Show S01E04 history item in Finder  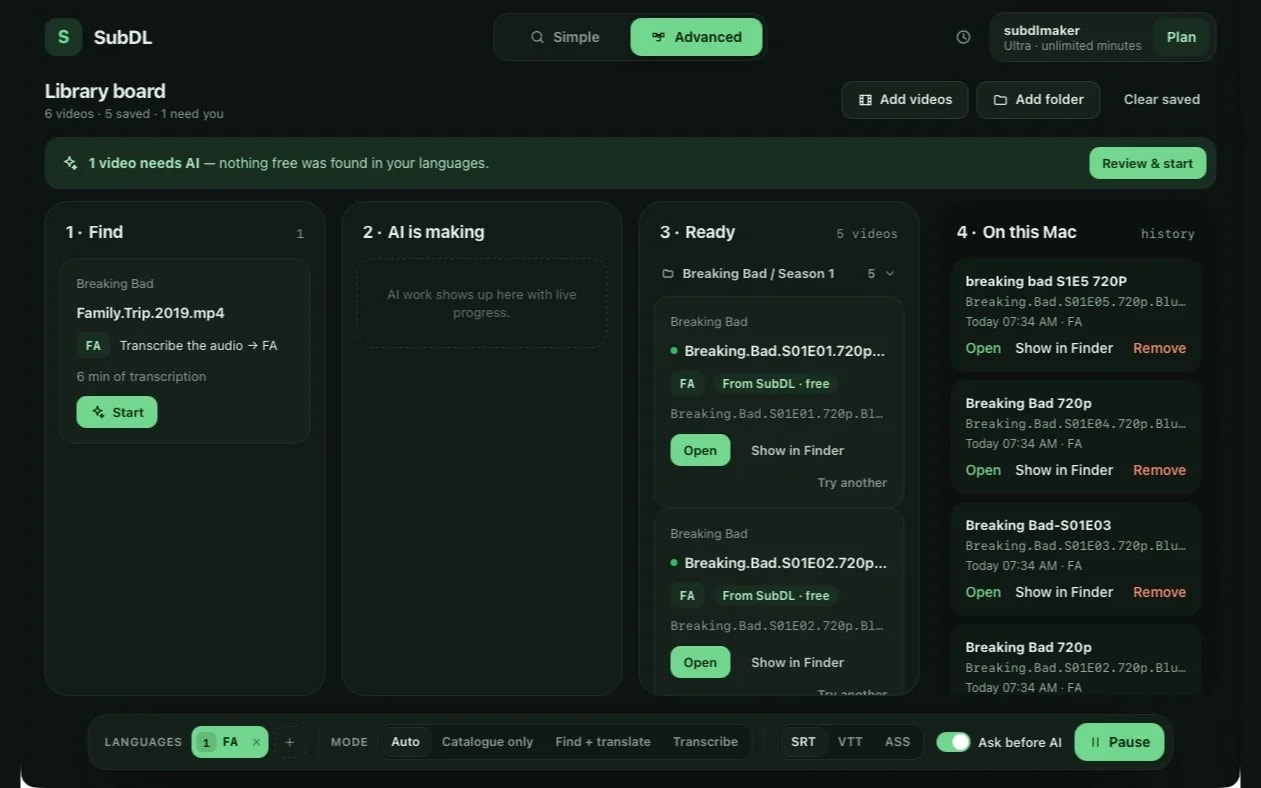[1064, 470]
